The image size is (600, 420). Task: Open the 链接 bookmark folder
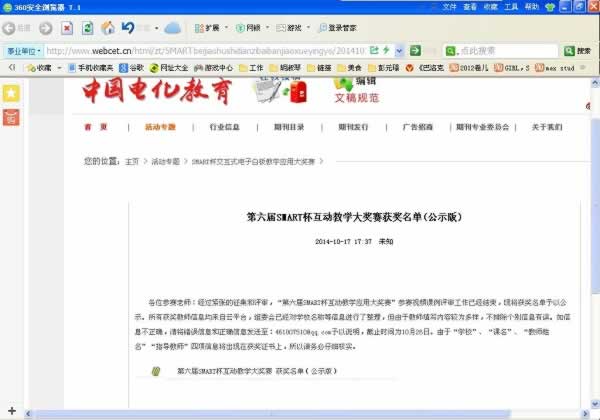tap(320, 68)
